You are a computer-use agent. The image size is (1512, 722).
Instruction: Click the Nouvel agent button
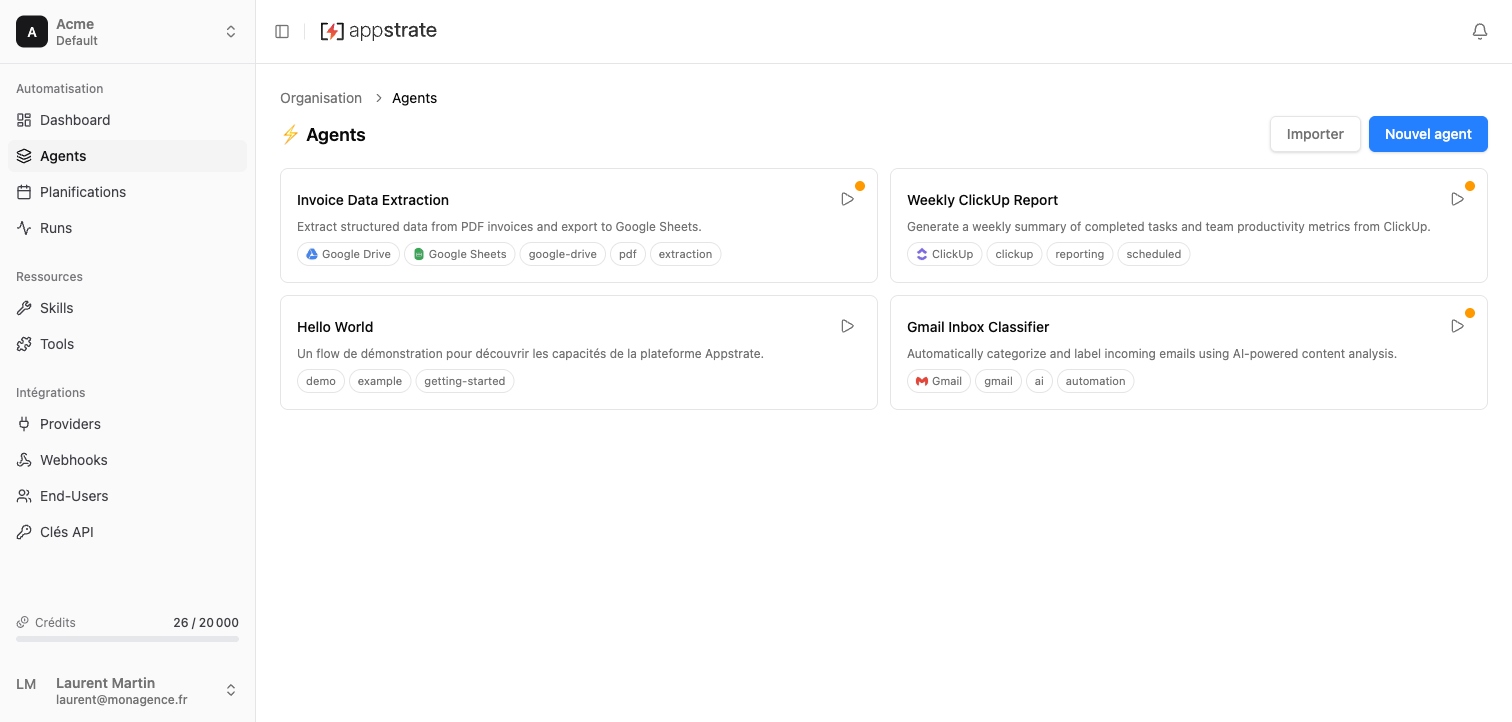[1428, 133]
